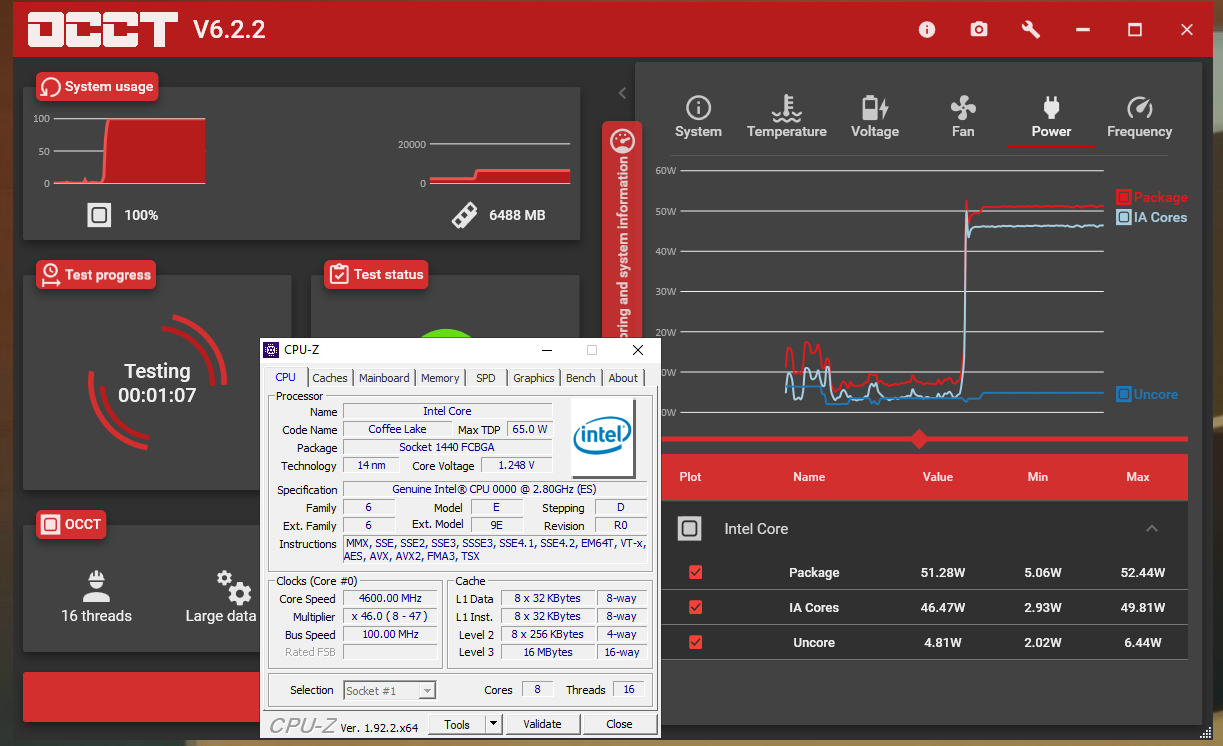Collapse the Intel Core sensor group
This screenshot has width=1223, height=746.
pyautogui.click(x=1152, y=528)
